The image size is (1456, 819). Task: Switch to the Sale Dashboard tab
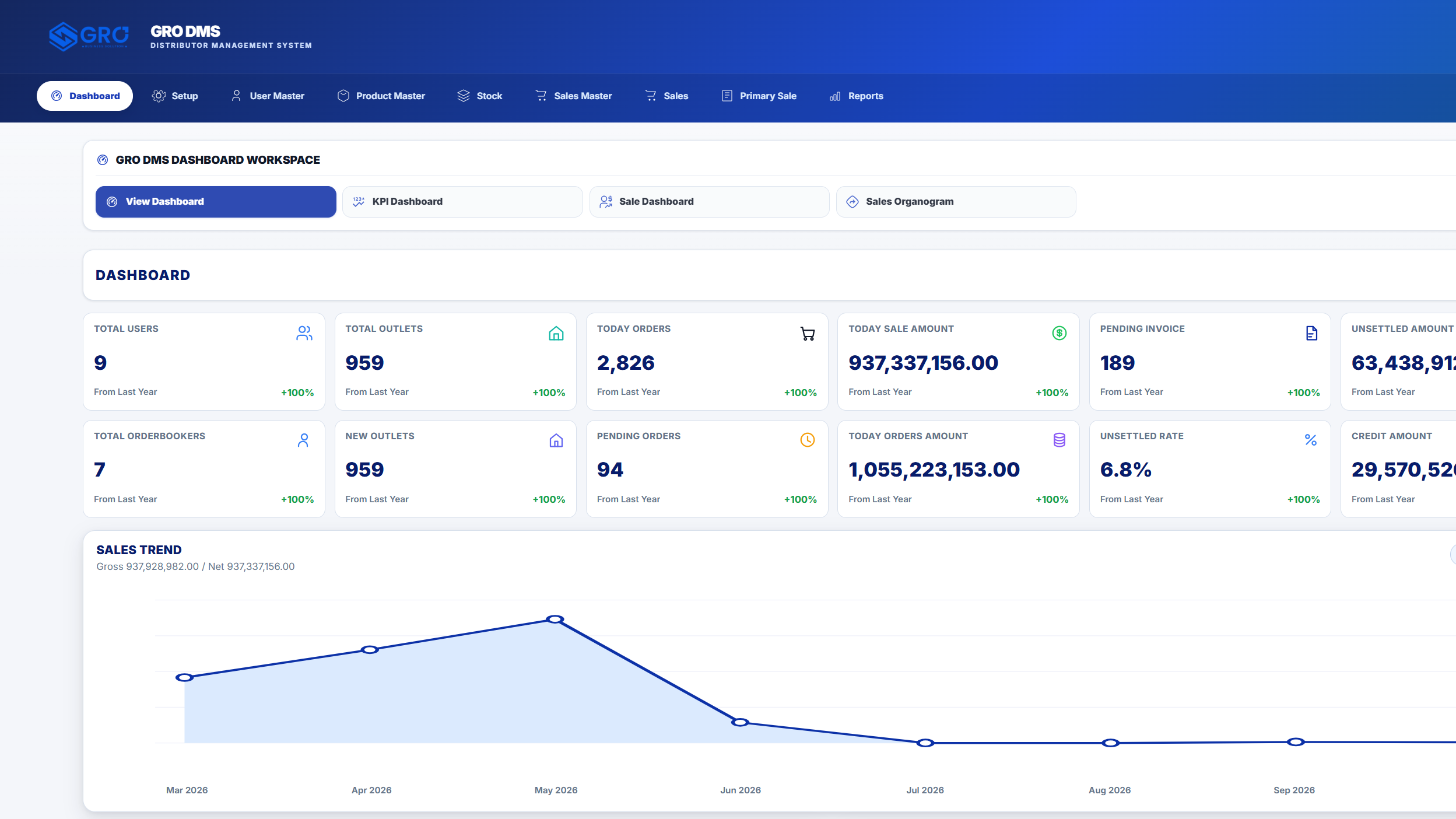coord(710,202)
